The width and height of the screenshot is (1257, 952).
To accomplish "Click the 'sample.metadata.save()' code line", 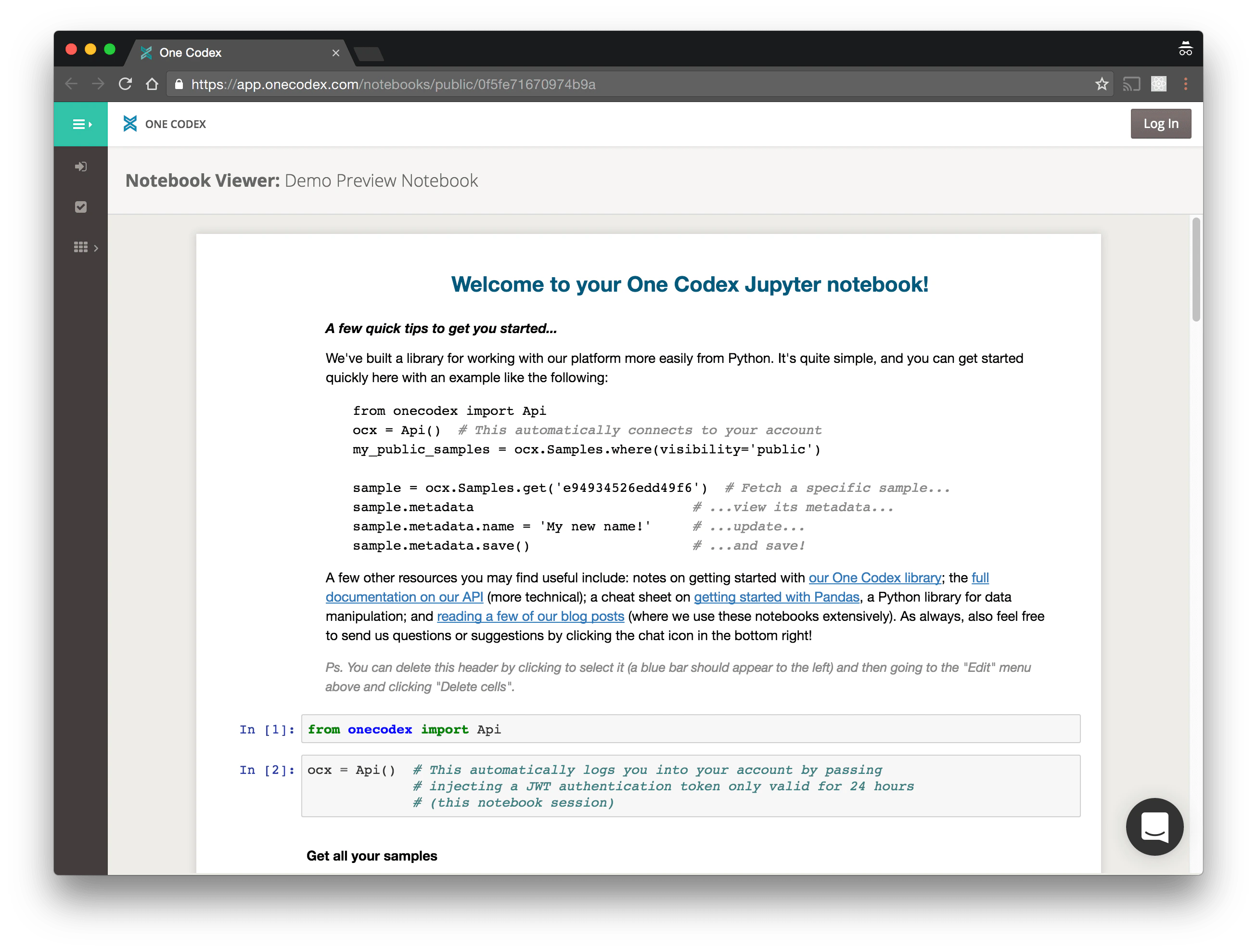I will [441, 546].
